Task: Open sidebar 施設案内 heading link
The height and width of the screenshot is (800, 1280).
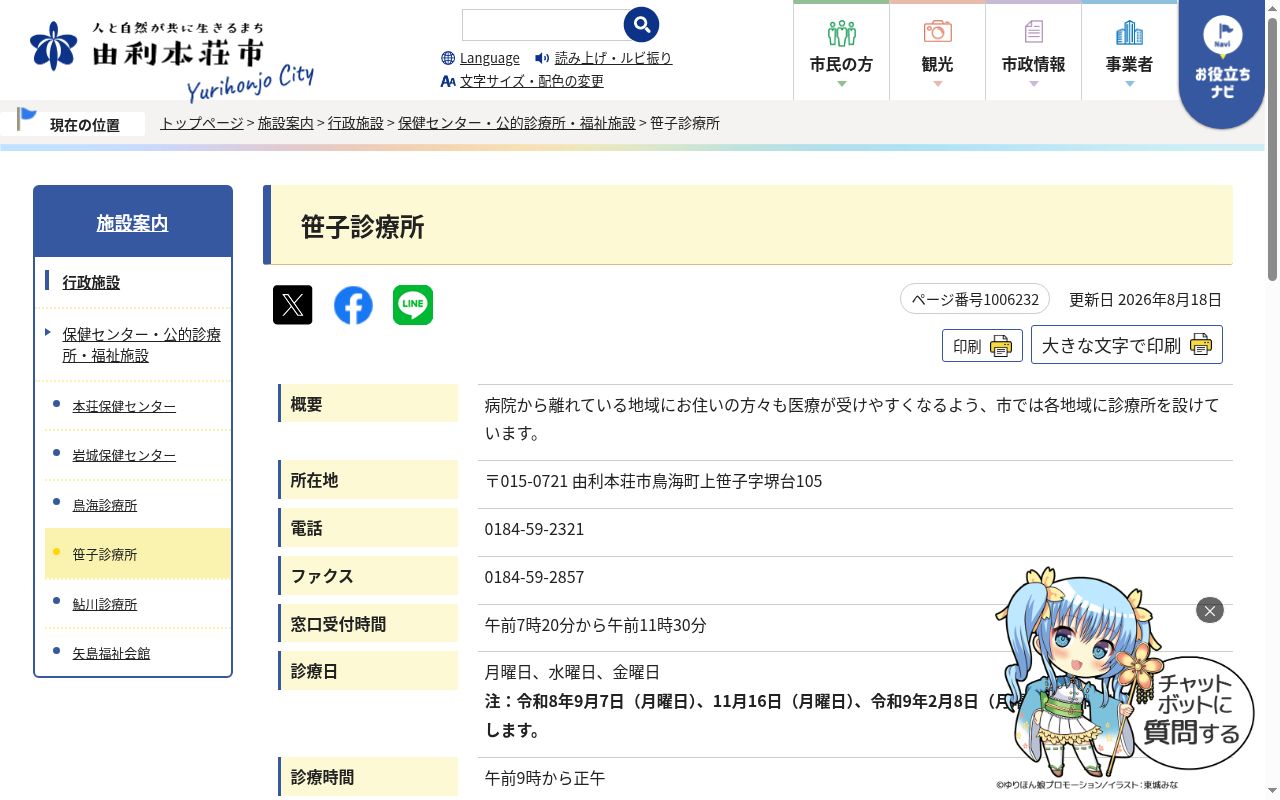Action: (132, 223)
